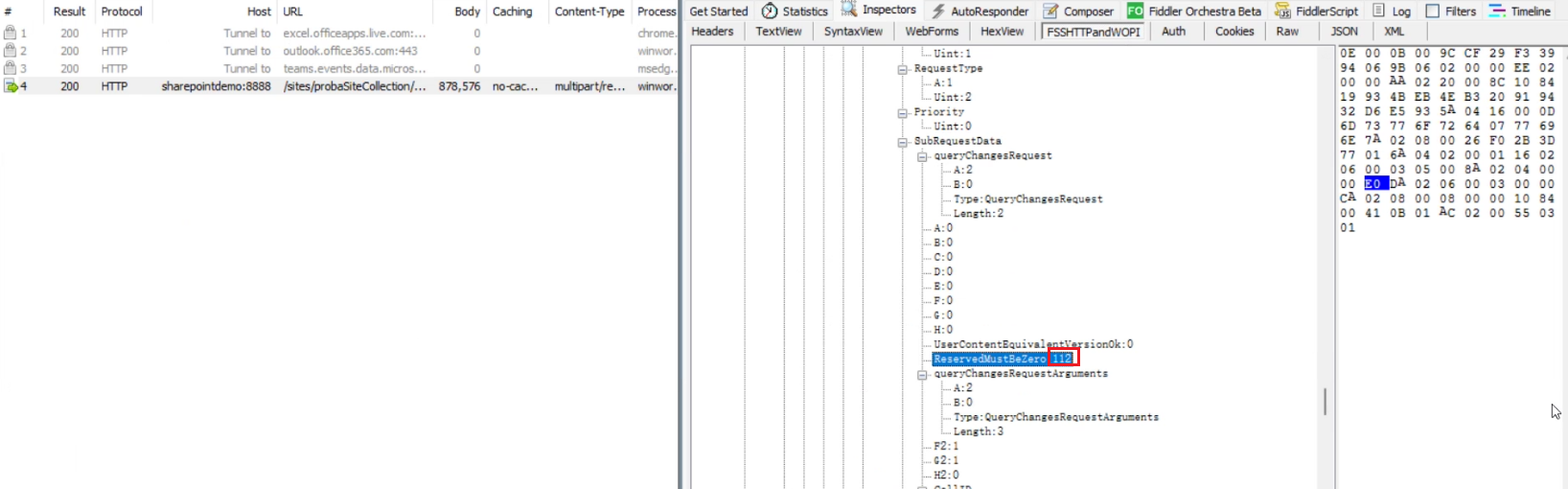The width and height of the screenshot is (1568, 489).
Task: Switch to the Headers inspector tab
Action: (x=712, y=31)
